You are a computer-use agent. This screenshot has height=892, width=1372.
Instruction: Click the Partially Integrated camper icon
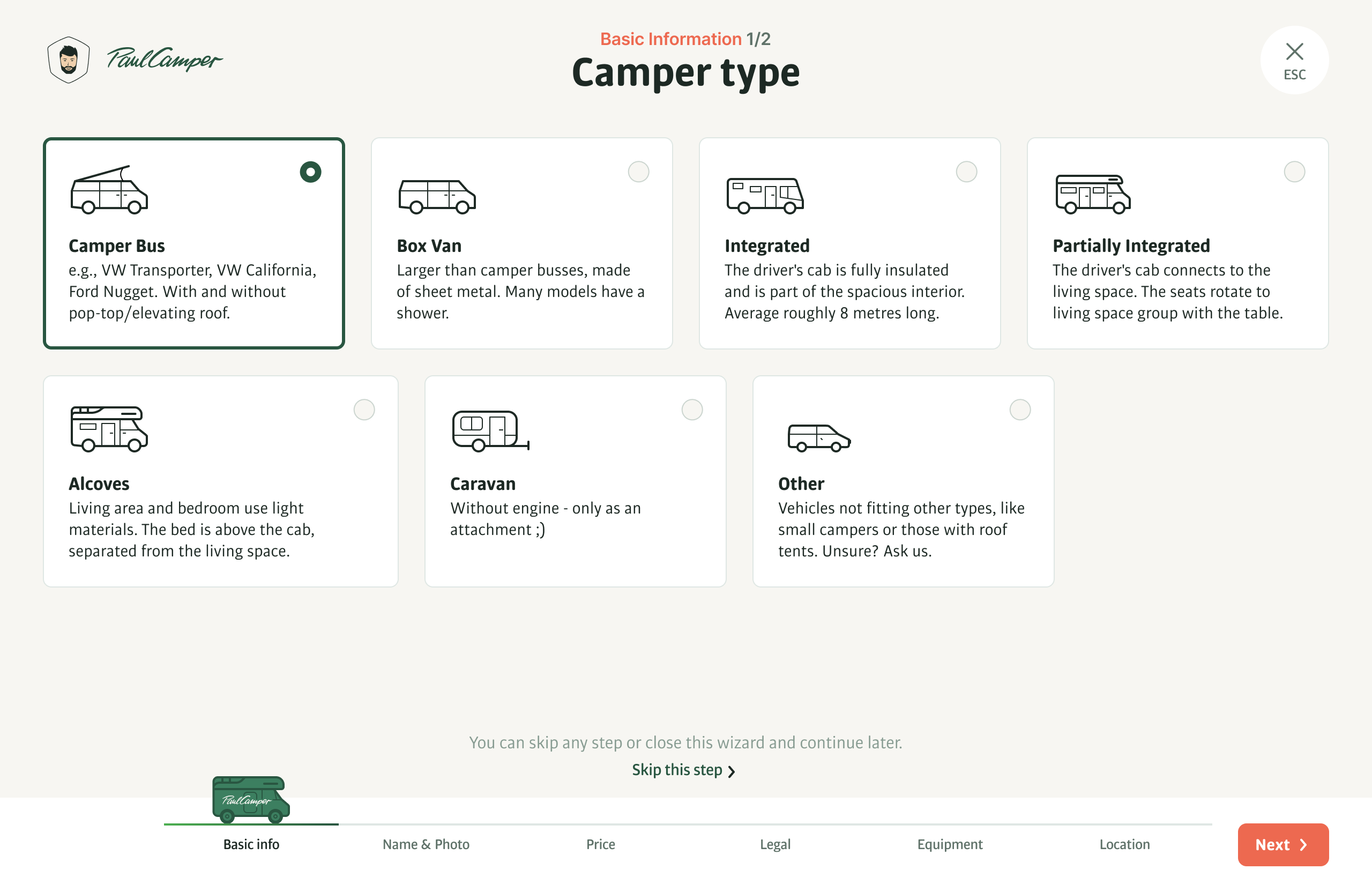click(x=1092, y=194)
